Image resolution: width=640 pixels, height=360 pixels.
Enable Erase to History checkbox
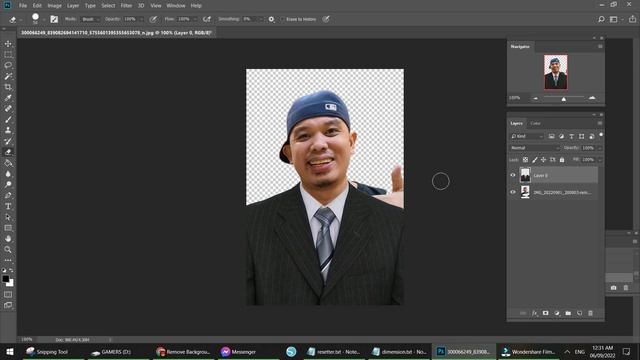coord(282,19)
